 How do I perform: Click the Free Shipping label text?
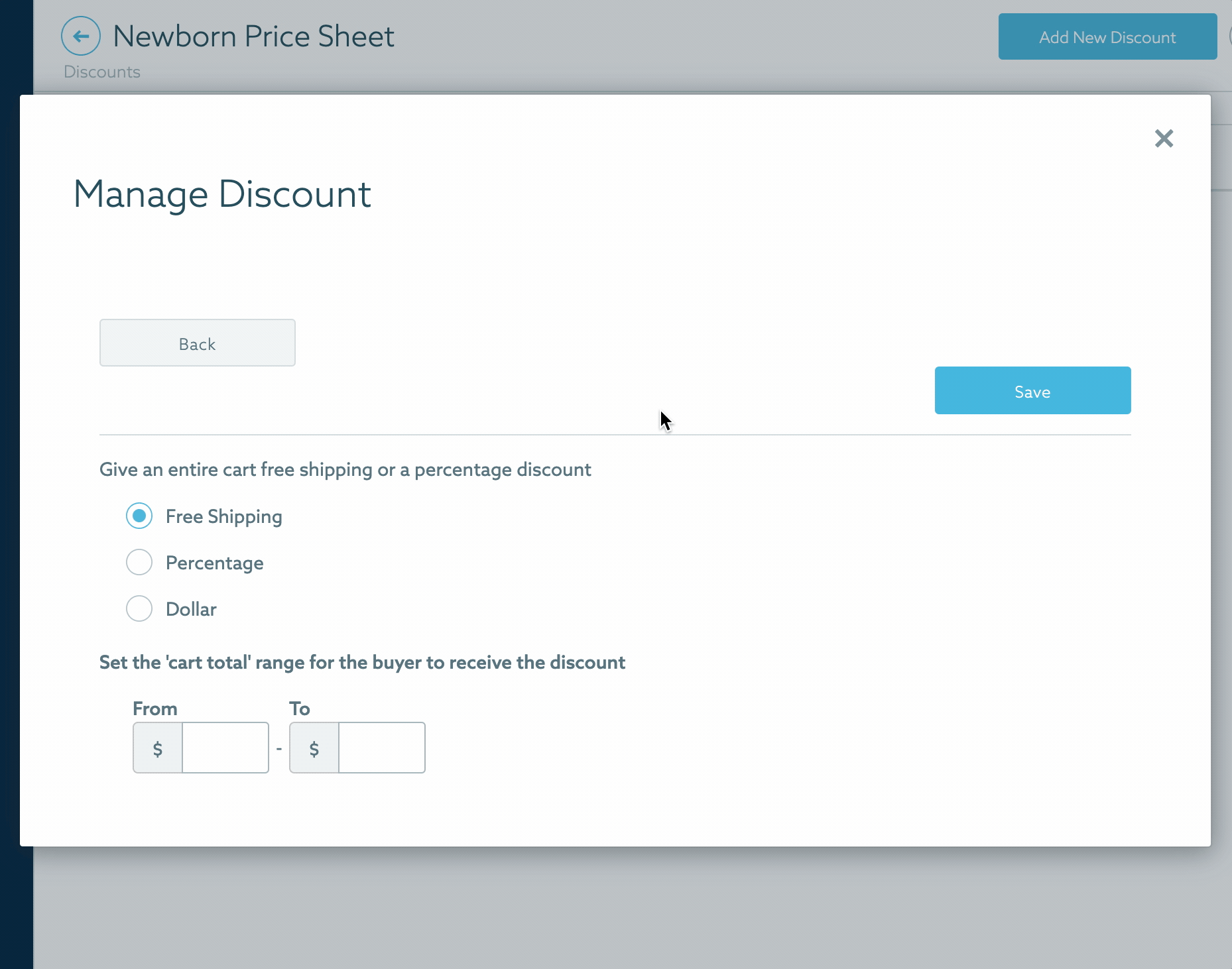pos(224,516)
